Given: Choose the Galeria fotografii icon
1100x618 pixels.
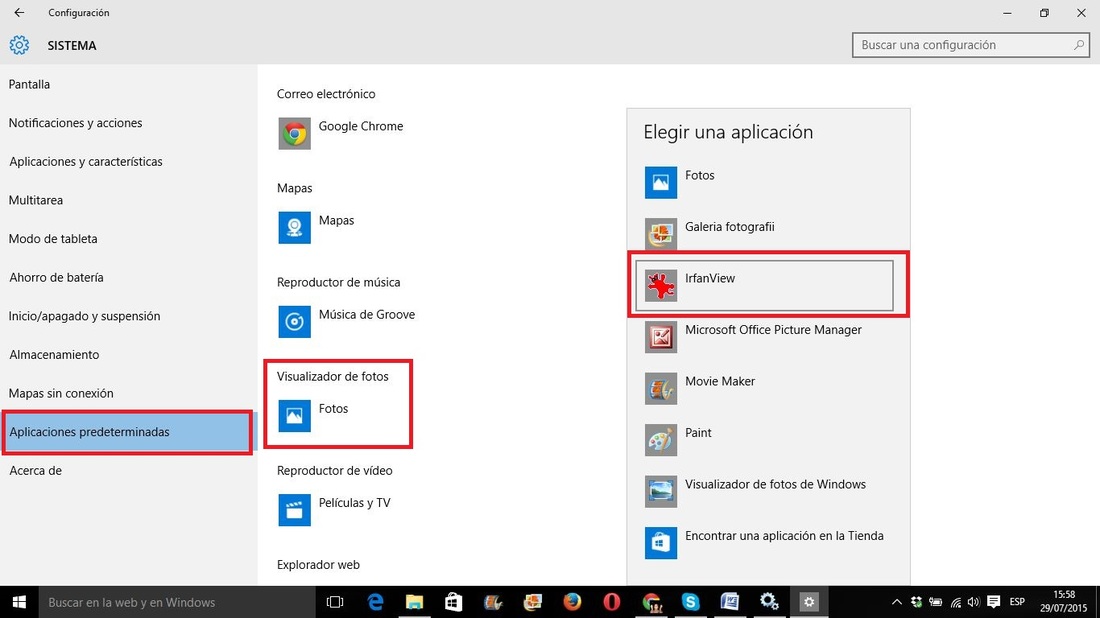Looking at the screenshot, I should tap(660, 234).
